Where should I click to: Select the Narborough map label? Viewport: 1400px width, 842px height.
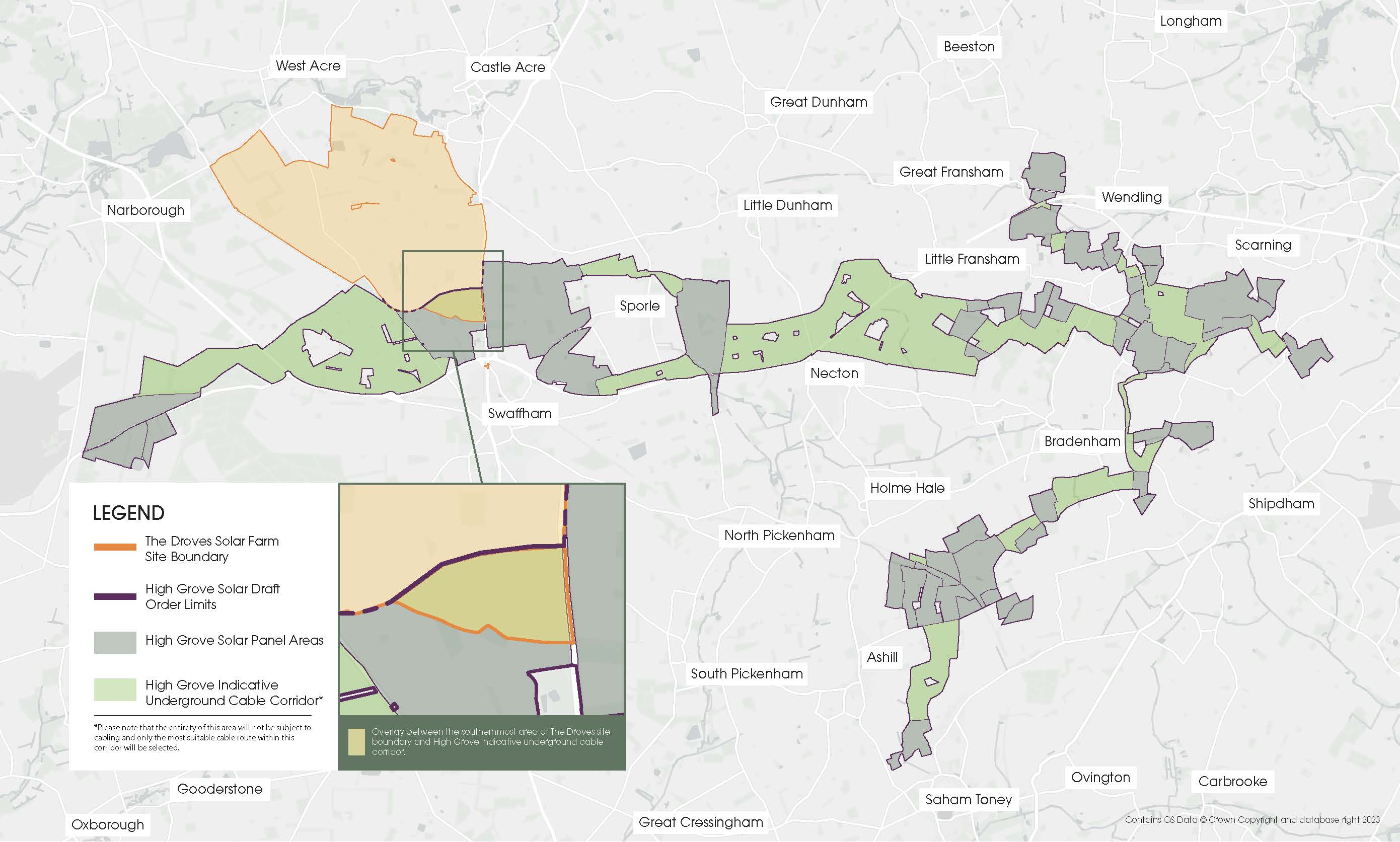146,210
